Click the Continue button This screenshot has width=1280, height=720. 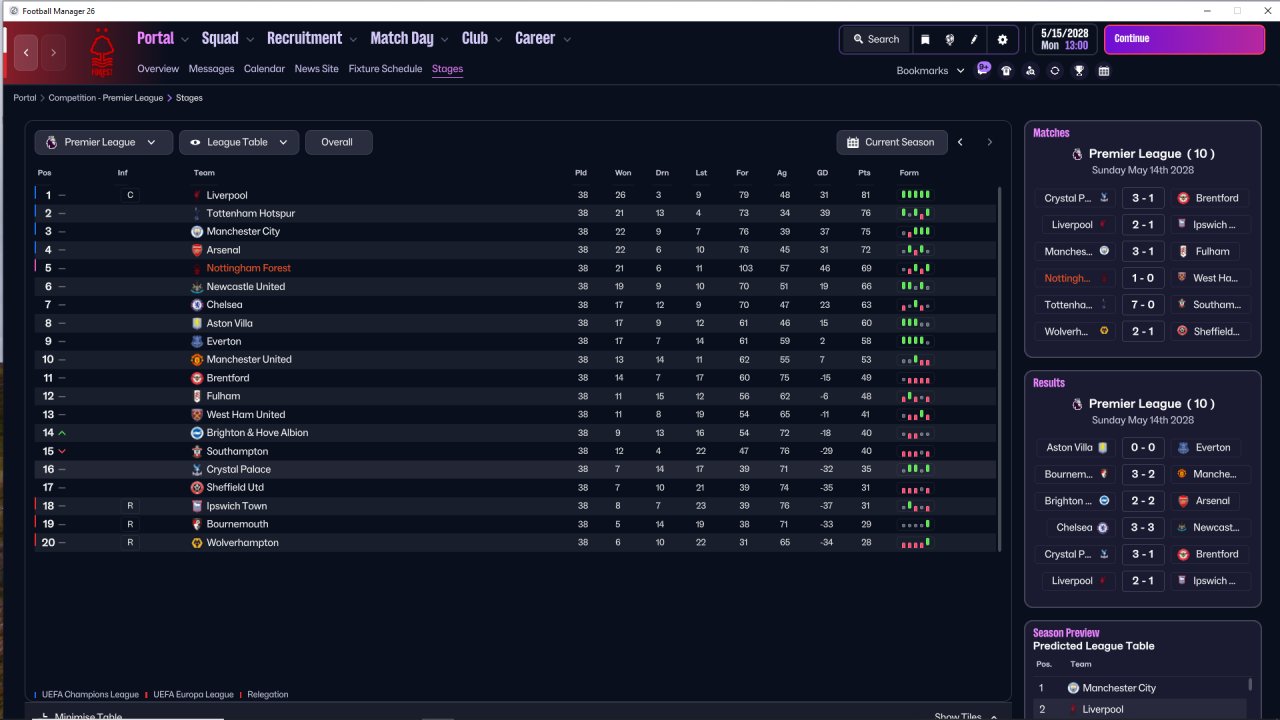coord(1184,39)
